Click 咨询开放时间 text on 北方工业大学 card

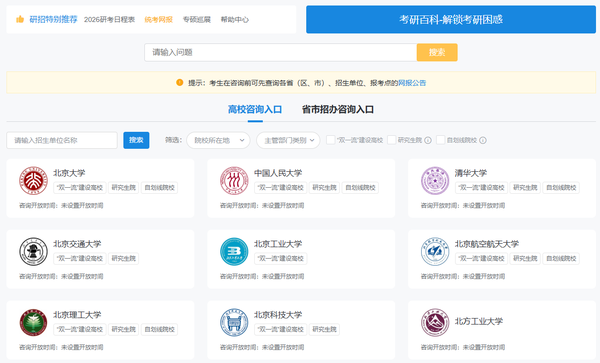(x=463, y=348)
